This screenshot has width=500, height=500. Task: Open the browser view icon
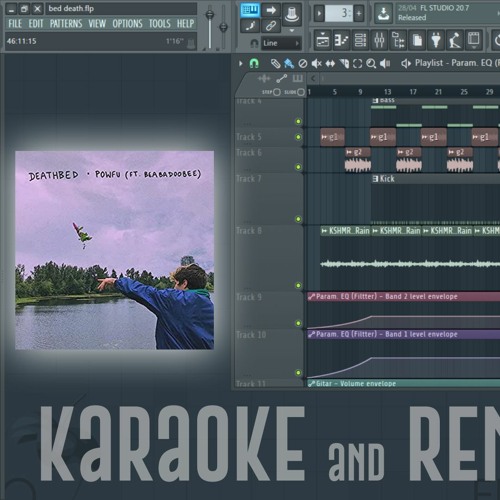tap(398, 40)
